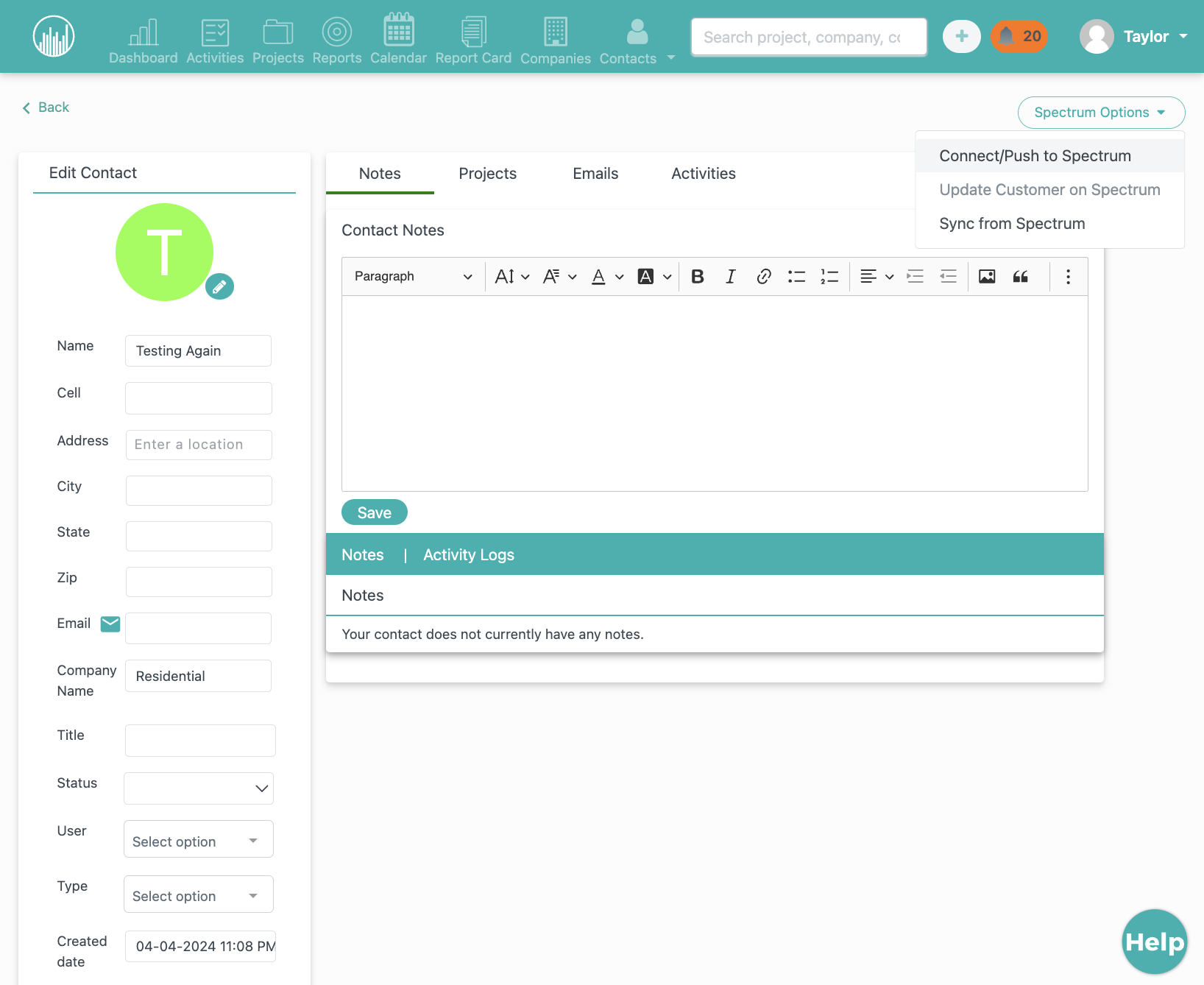Toggle italic formatting
1204x985 pixels.
[730, 277]
